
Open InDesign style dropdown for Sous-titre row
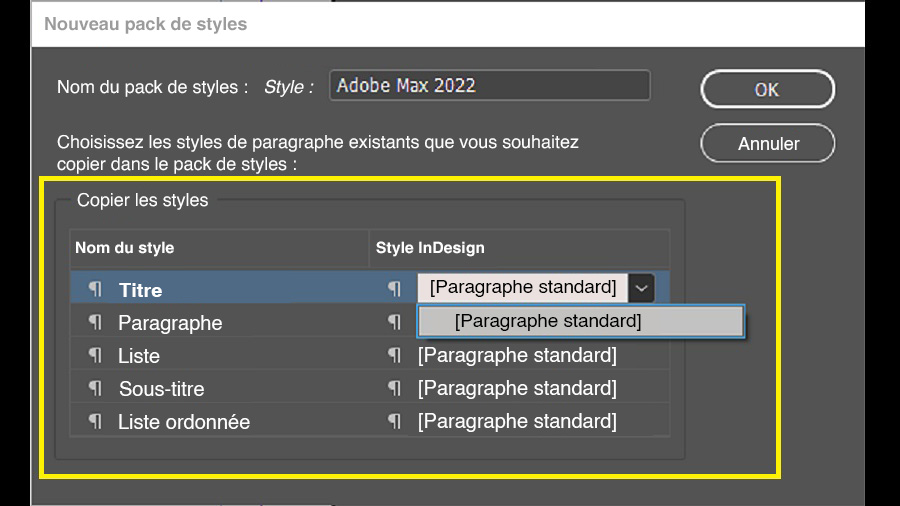click(517, 388)
